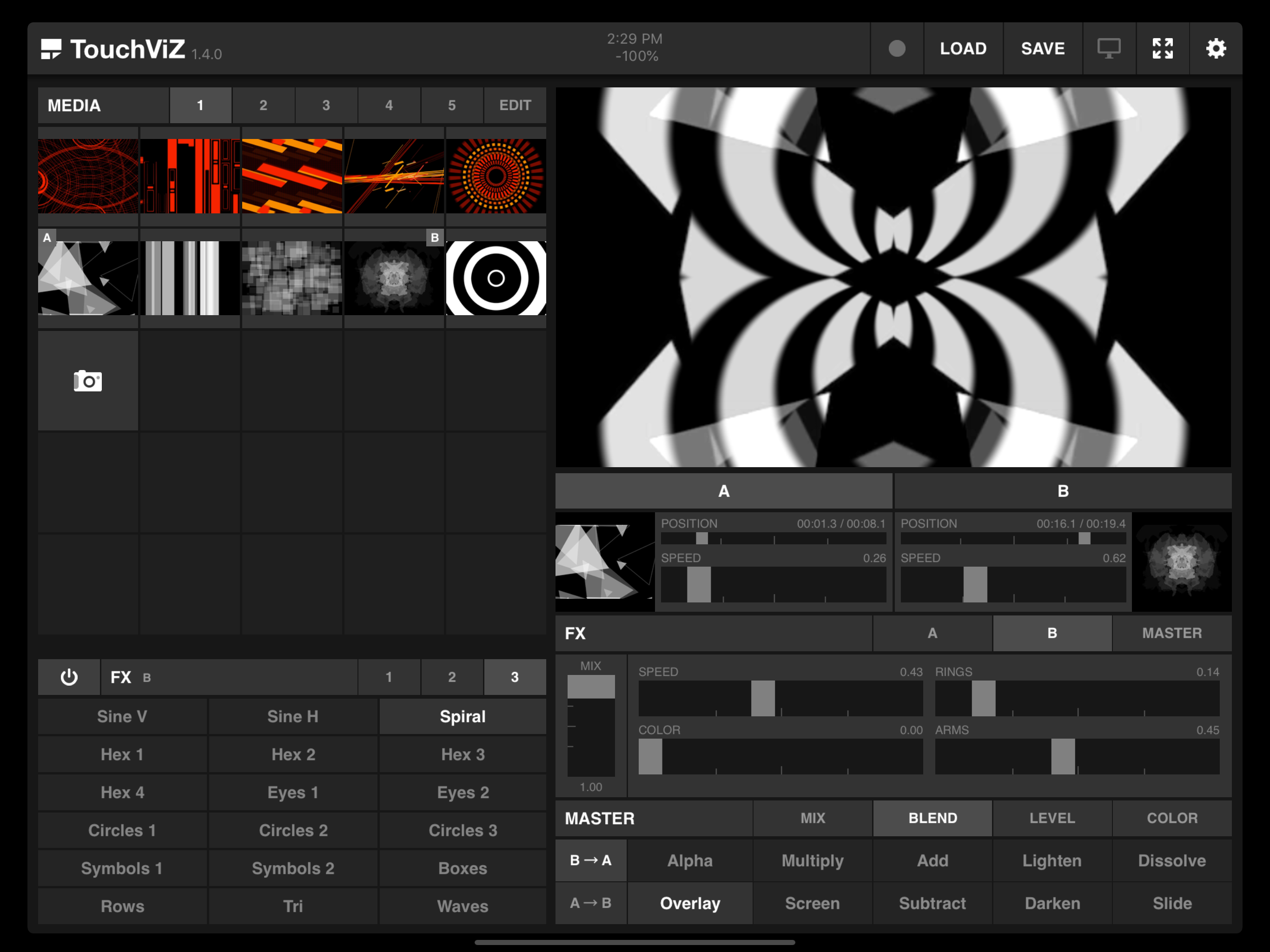Switch Master section to COLOR tab

(x=1171, y=818)
